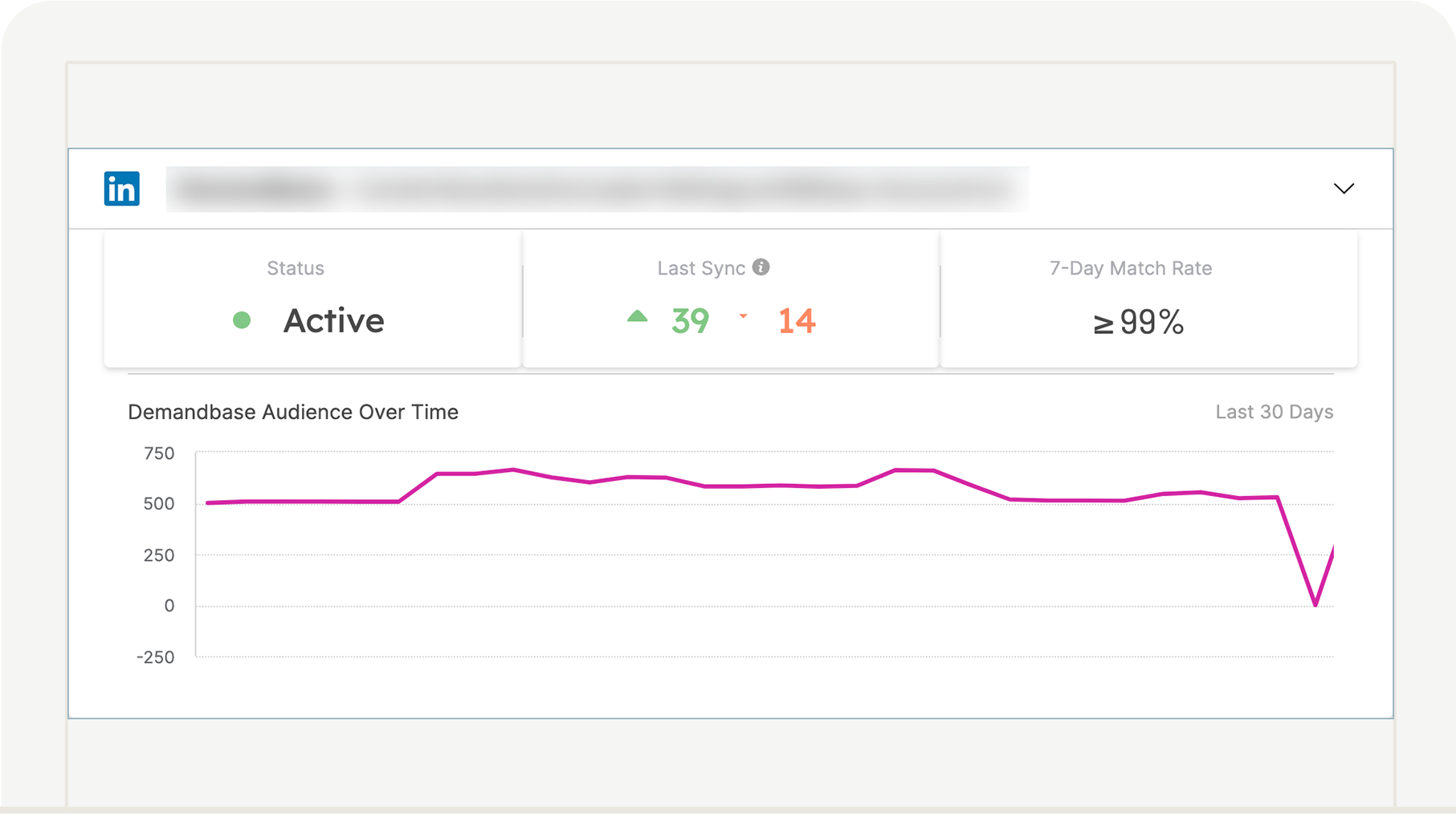
Task: Open the Last 30 Days range selector
Action: tap(1274, 412)
